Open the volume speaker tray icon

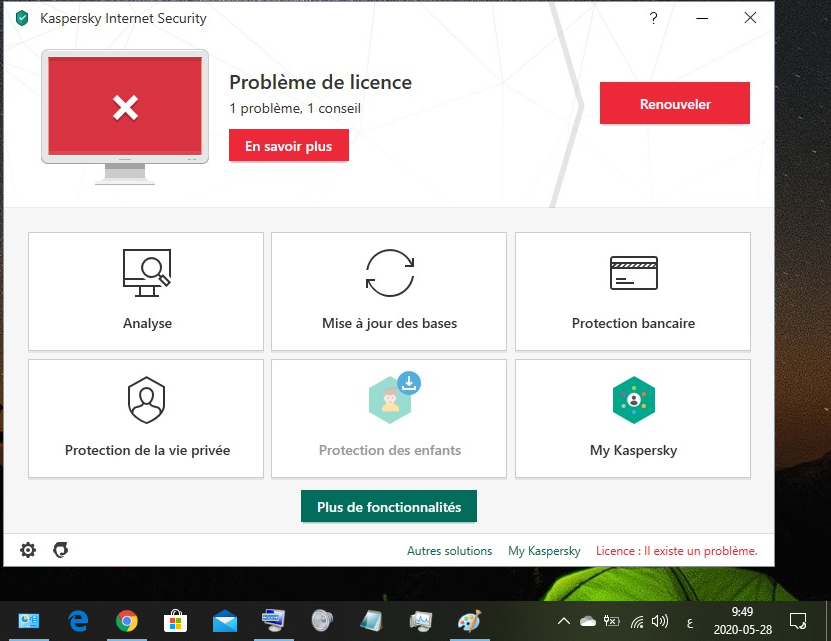(660, 621)
